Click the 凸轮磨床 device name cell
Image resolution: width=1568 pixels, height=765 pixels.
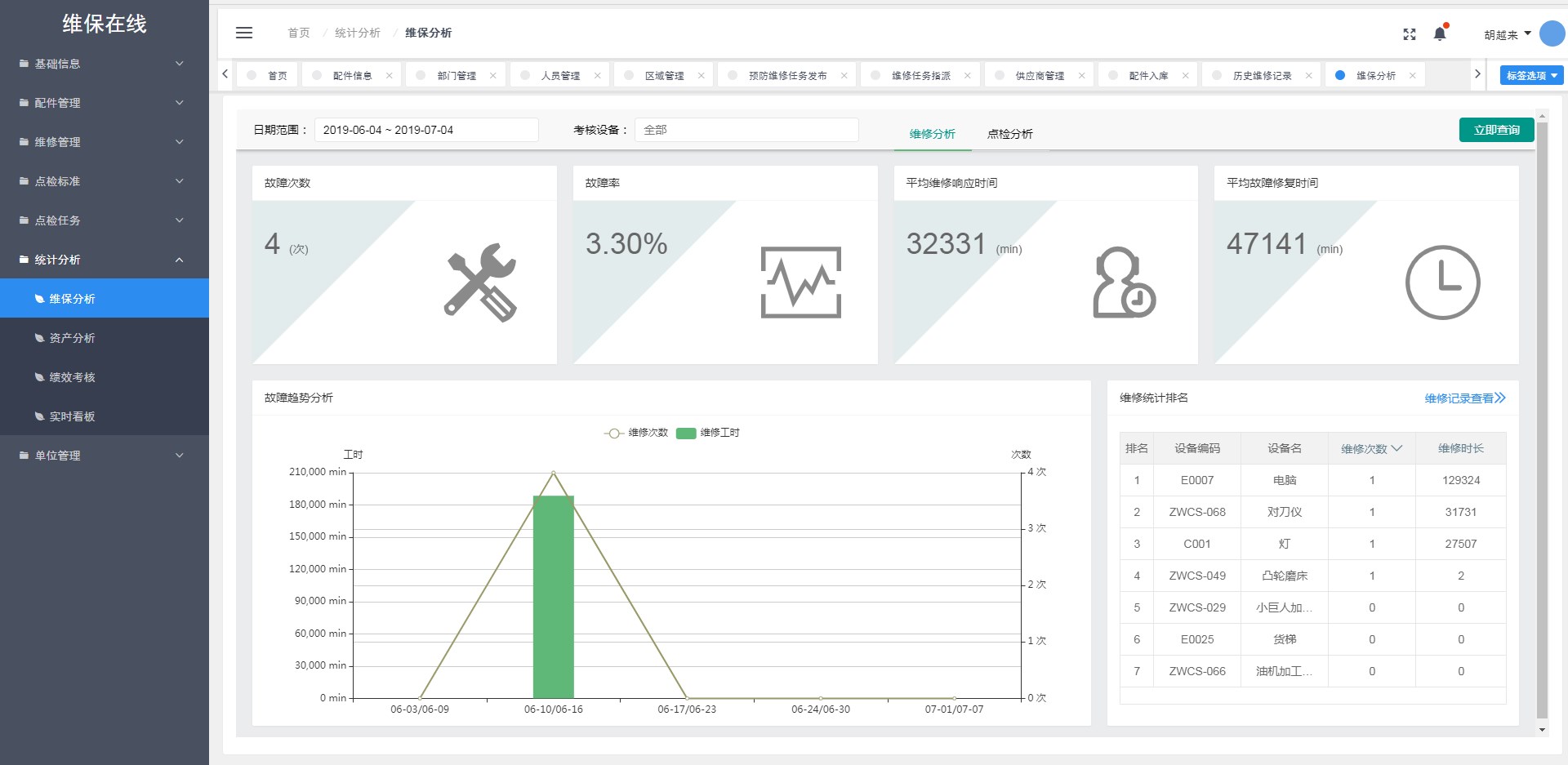pos(1285,576)
